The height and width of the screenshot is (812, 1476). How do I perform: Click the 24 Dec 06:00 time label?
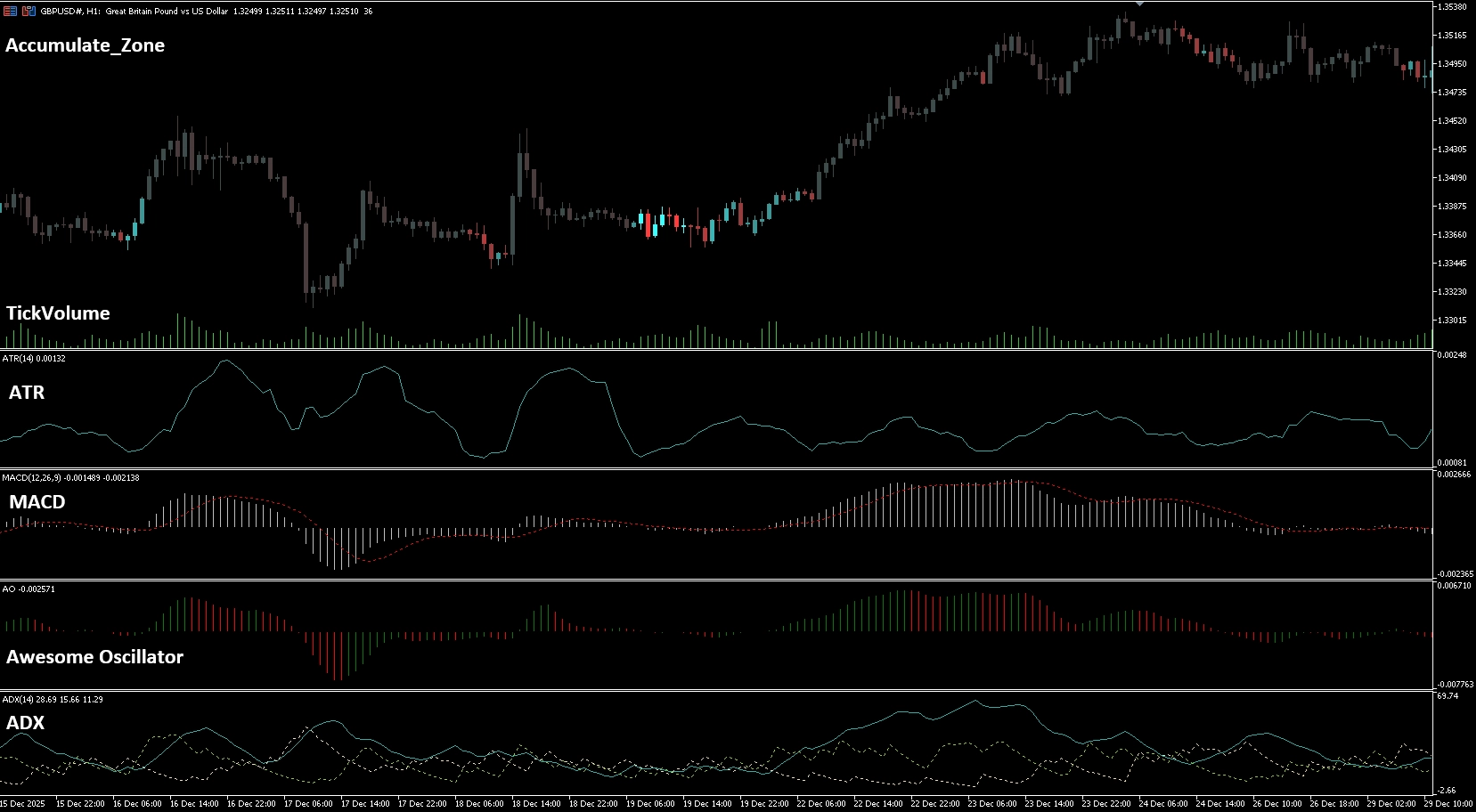click(1163, 804)
